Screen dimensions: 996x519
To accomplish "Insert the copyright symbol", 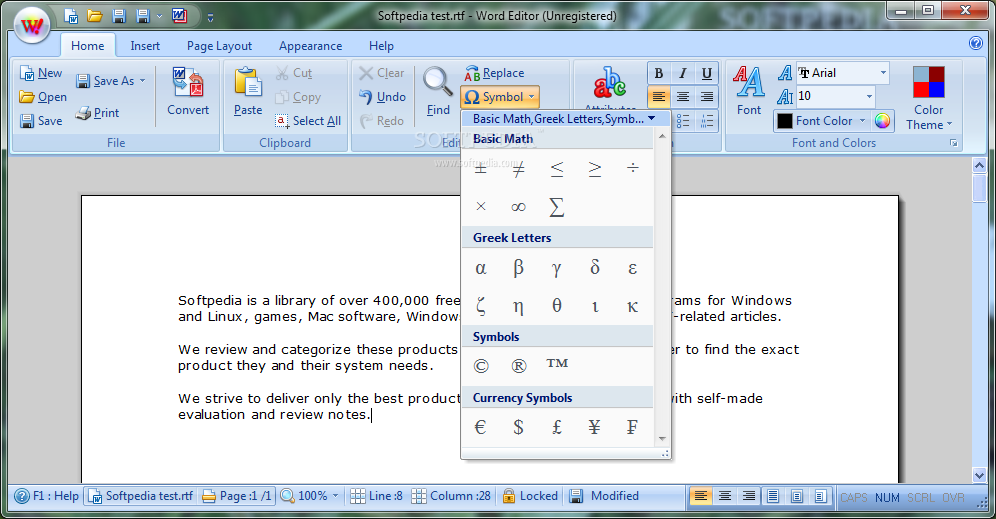I will pos(481,366).
